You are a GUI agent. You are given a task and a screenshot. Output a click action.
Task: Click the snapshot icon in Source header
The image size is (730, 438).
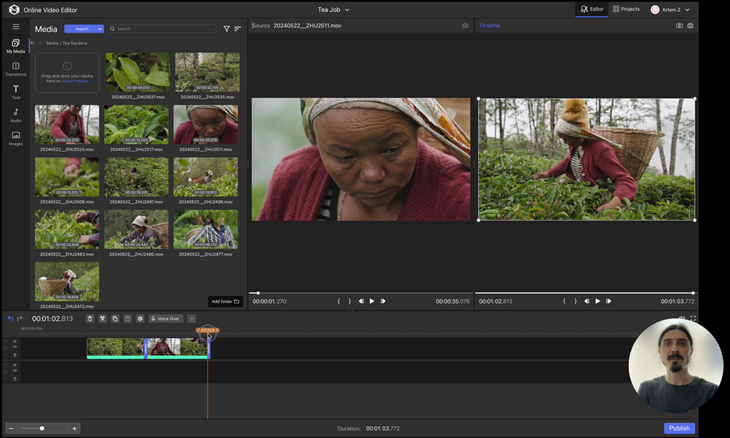465,26
